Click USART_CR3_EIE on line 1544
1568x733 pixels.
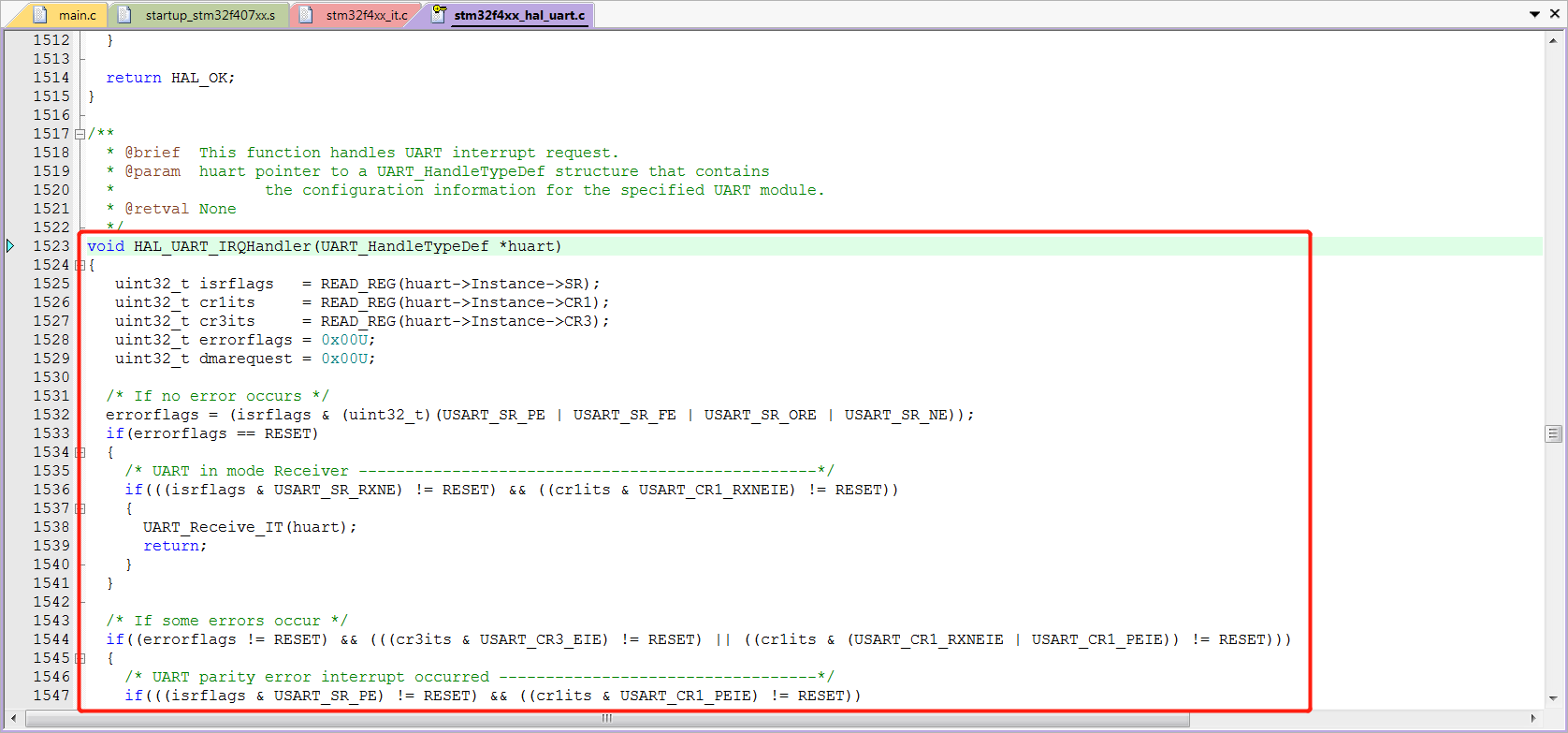[x=540, y=639]
